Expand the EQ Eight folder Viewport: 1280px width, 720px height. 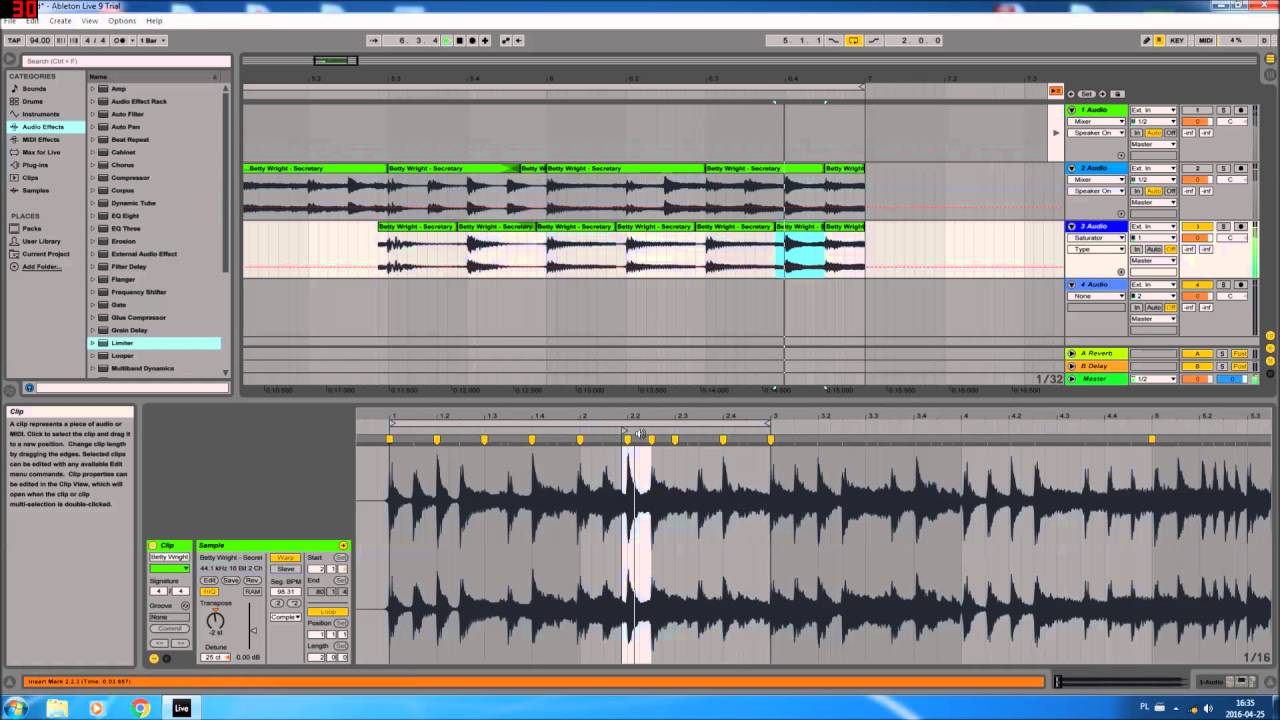92,216
